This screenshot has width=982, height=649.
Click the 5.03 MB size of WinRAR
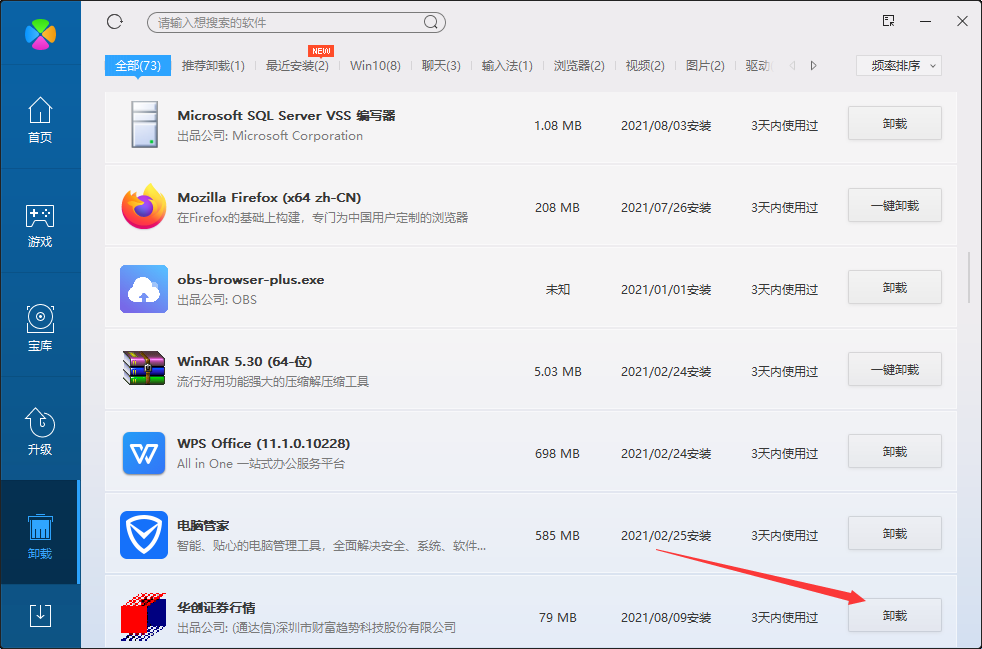pyautogui.click(x=557, y=372)
